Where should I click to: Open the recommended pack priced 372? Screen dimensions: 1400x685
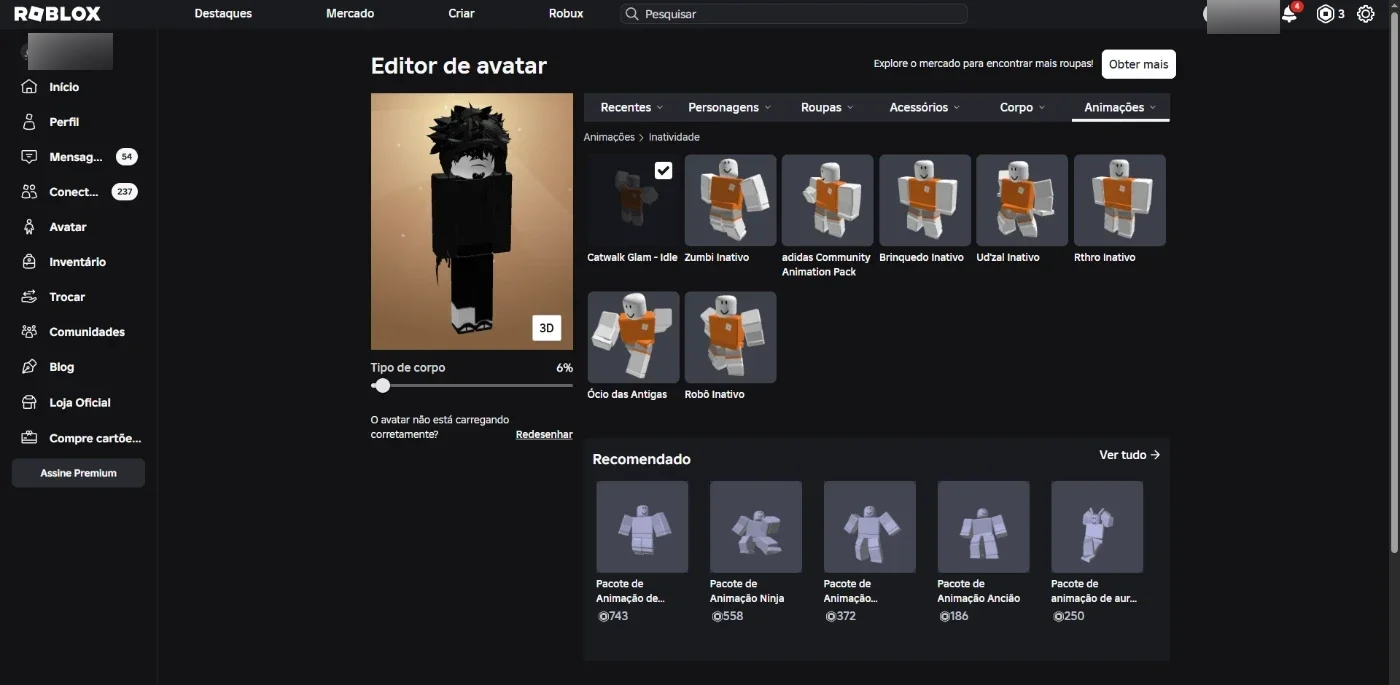point(869,527)
